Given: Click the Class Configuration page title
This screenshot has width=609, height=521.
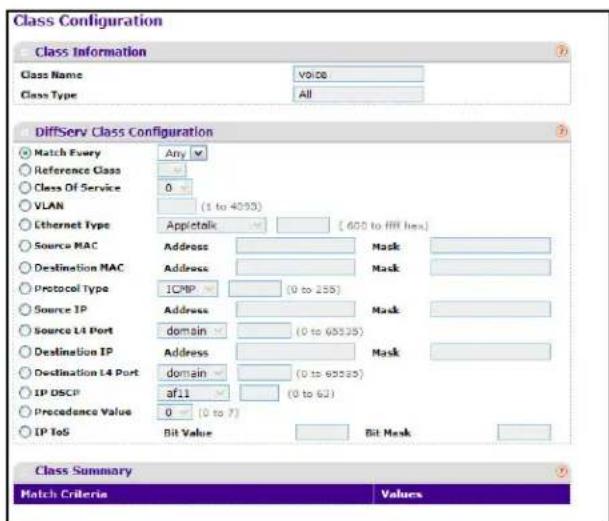Looking at the screenshot, I should tap(88, 21).
